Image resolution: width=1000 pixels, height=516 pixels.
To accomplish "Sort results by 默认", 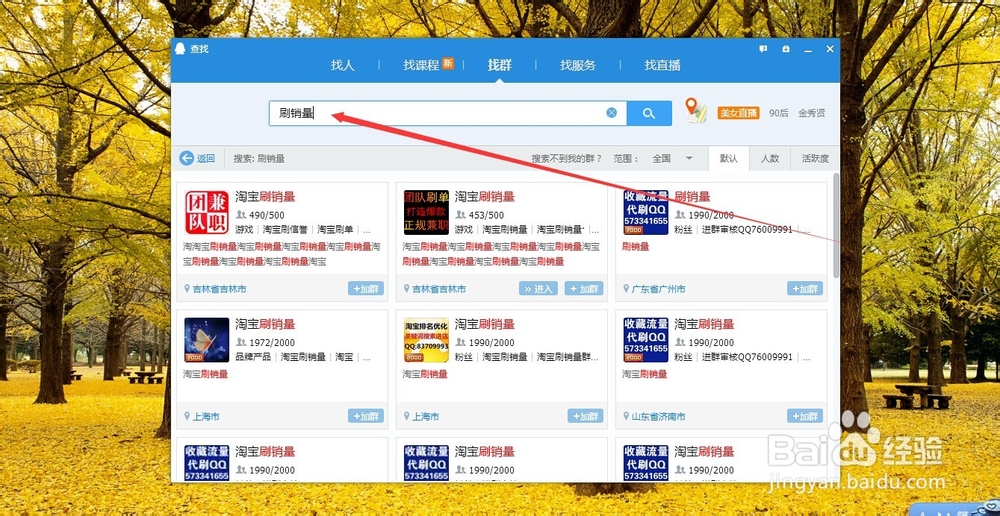I will pyautogui.click(x=729, y=158).
